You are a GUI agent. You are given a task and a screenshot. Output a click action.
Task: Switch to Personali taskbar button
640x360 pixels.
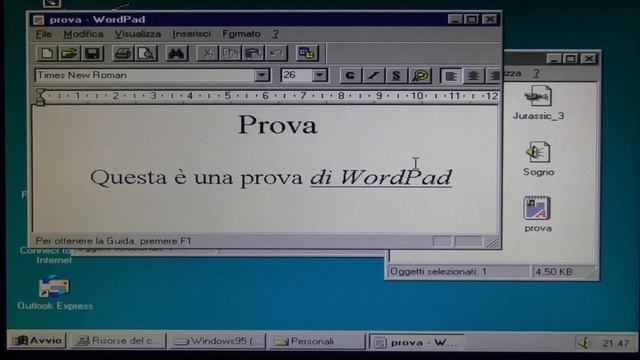pos(316,341)
